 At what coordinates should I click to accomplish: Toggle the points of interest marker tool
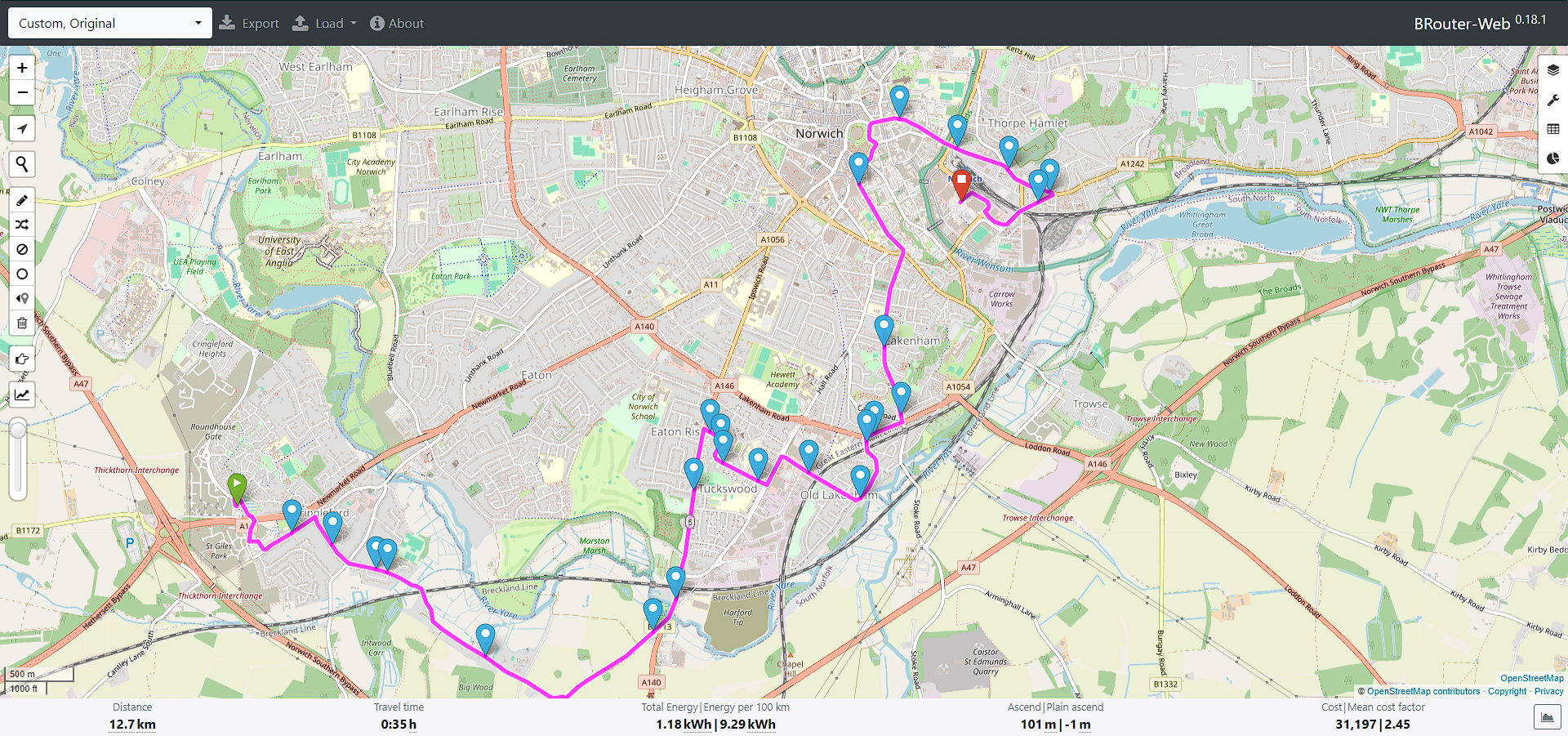[x=22, y=298]
